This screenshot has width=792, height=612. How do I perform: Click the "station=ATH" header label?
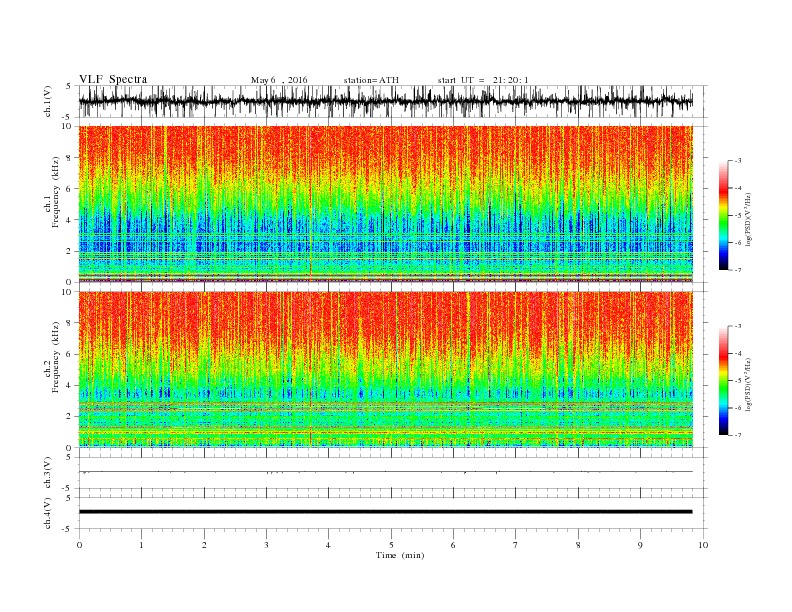pos(371,80)
